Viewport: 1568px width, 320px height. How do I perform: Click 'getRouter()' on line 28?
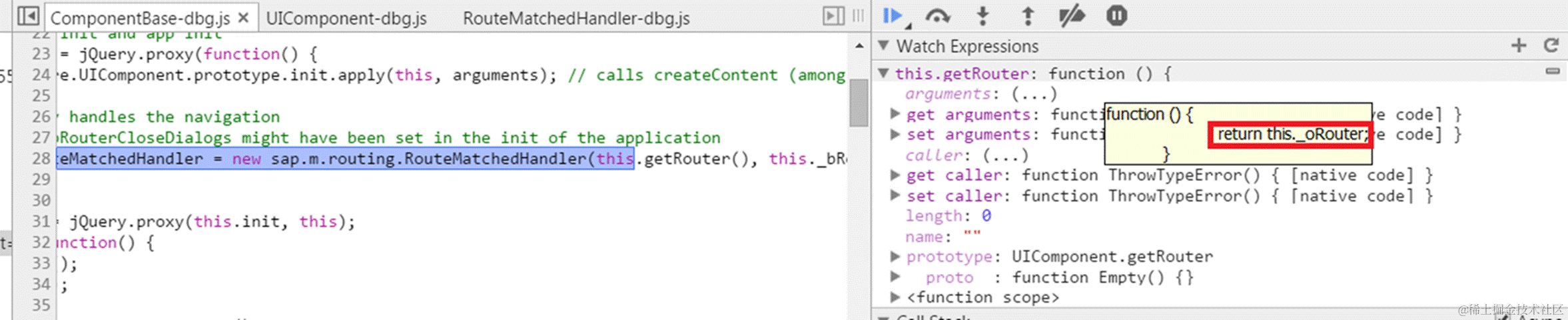coord(697,159)
